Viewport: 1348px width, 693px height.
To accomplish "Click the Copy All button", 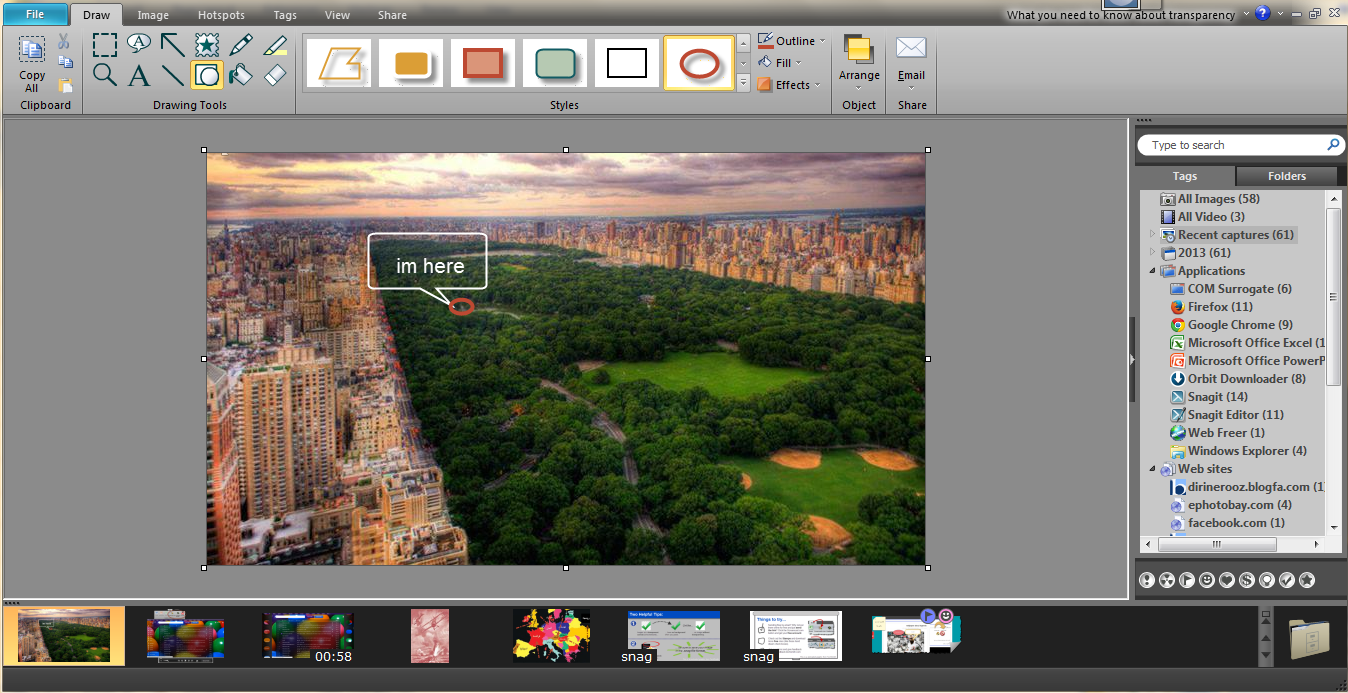I will [x=32, y=65].
